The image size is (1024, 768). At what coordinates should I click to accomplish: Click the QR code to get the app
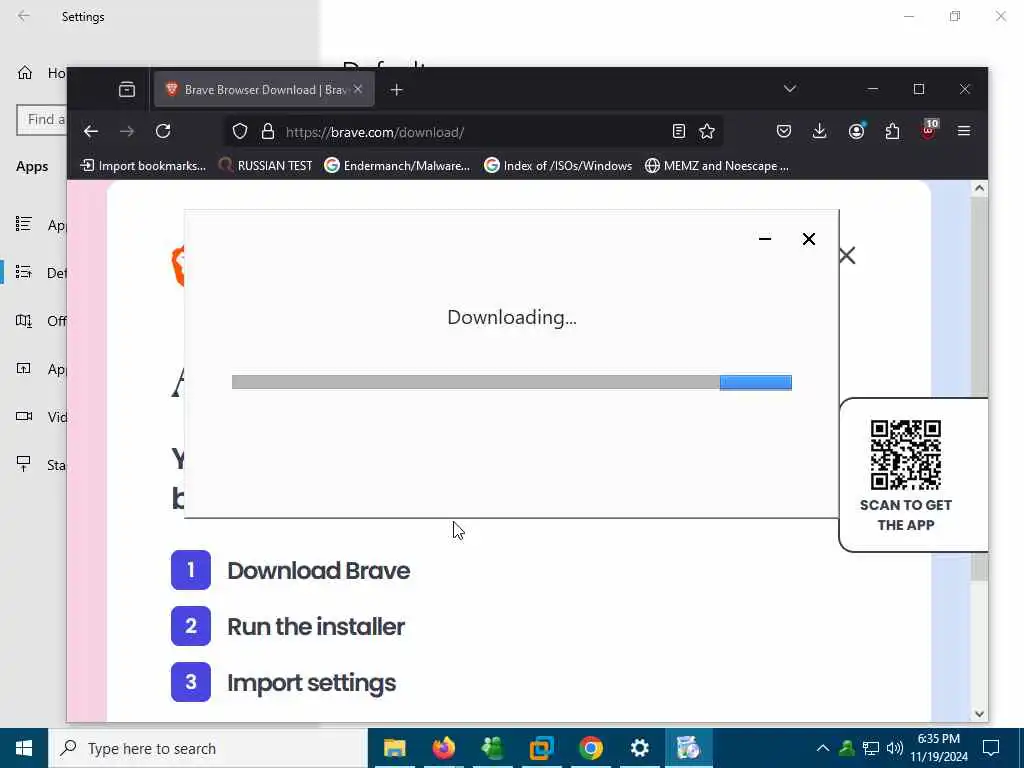[906, 455]
